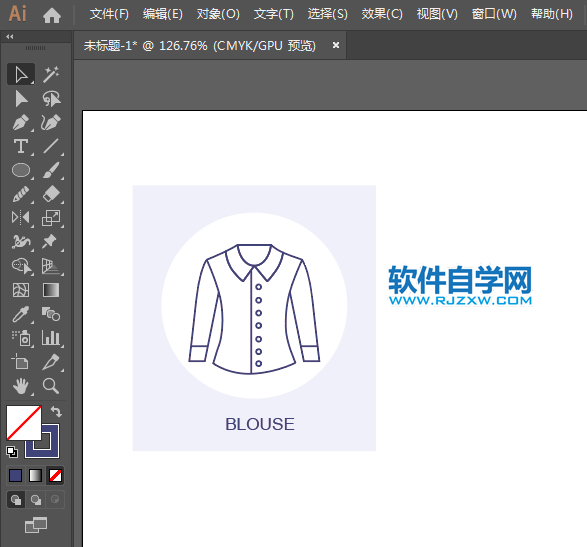Viewport: 587px width, 547px height.
Task: Set fill to None
Action: [x=55, y=475]
